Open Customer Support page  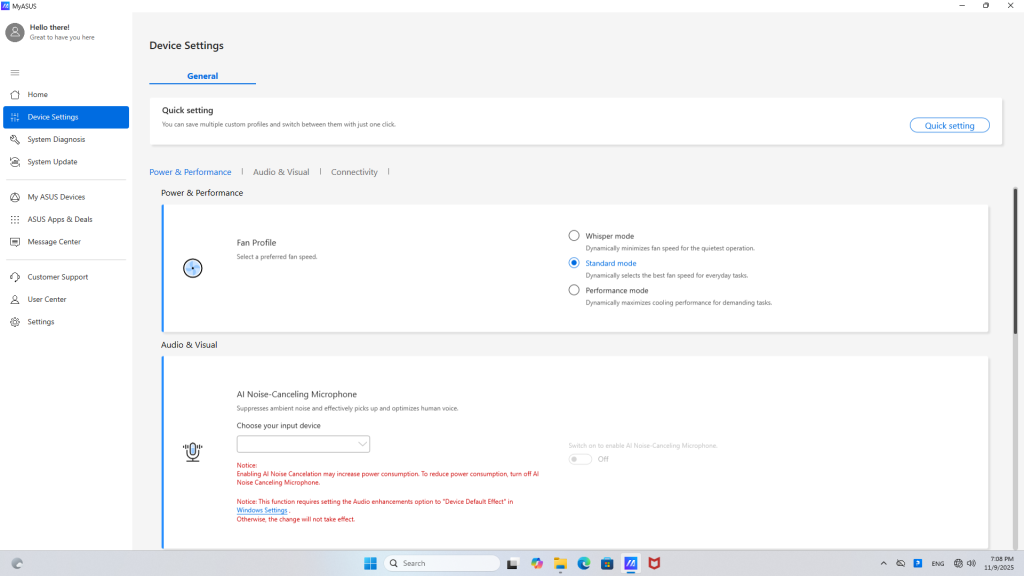click(x=57, y=277)
